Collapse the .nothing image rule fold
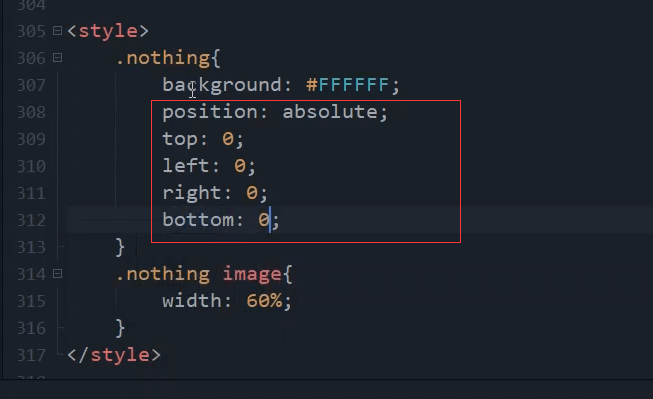This screenshot has width=653, height=399. tap(57, 274)
